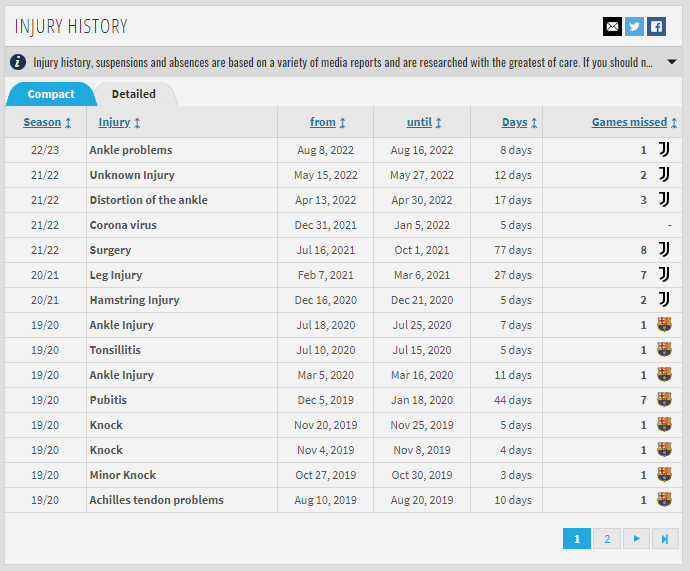Viewport: 690px width, 571px height.
Task: Click the Aug 8, 2022 from date
Action: pyautogui.click(x=325, y=150)
